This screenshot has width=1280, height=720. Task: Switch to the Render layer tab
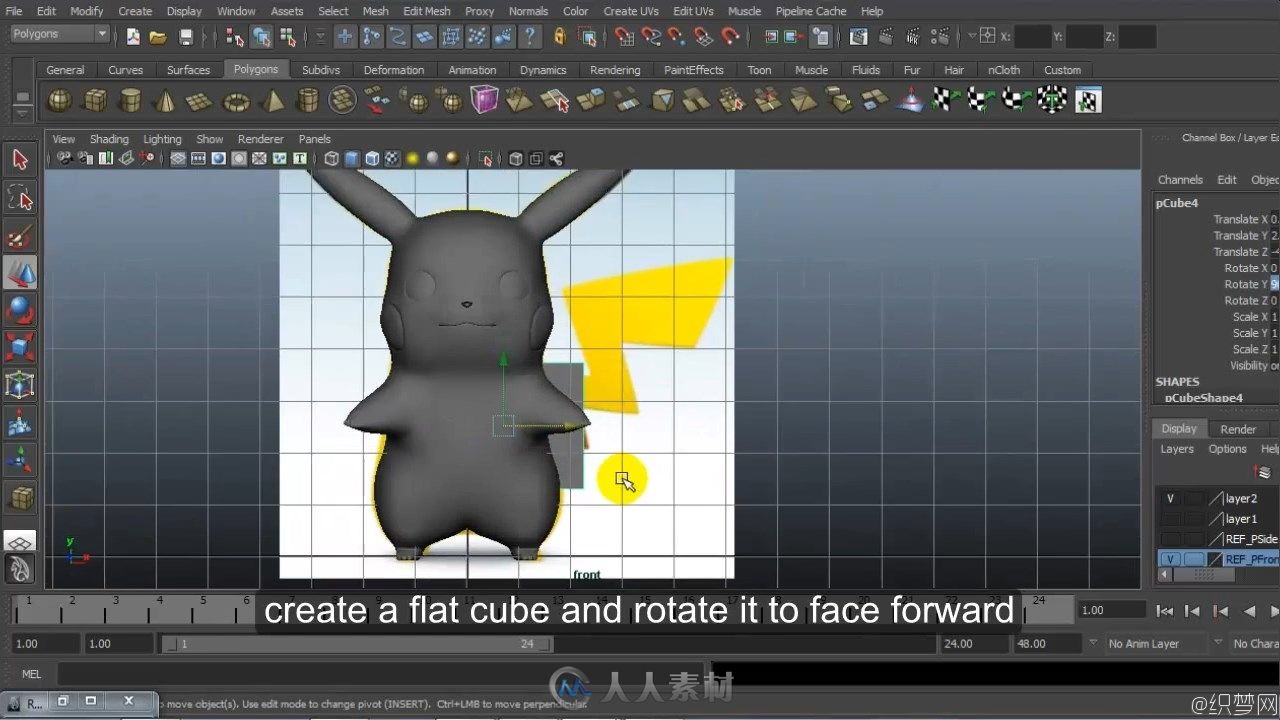click(x=1238, y=429)
